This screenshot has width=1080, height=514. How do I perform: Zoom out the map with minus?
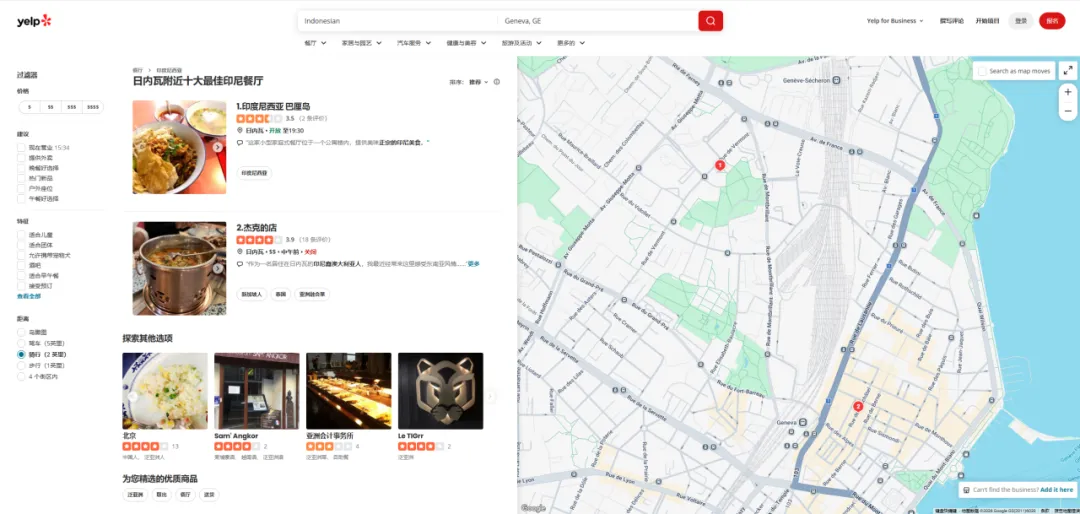(1068, 110)
